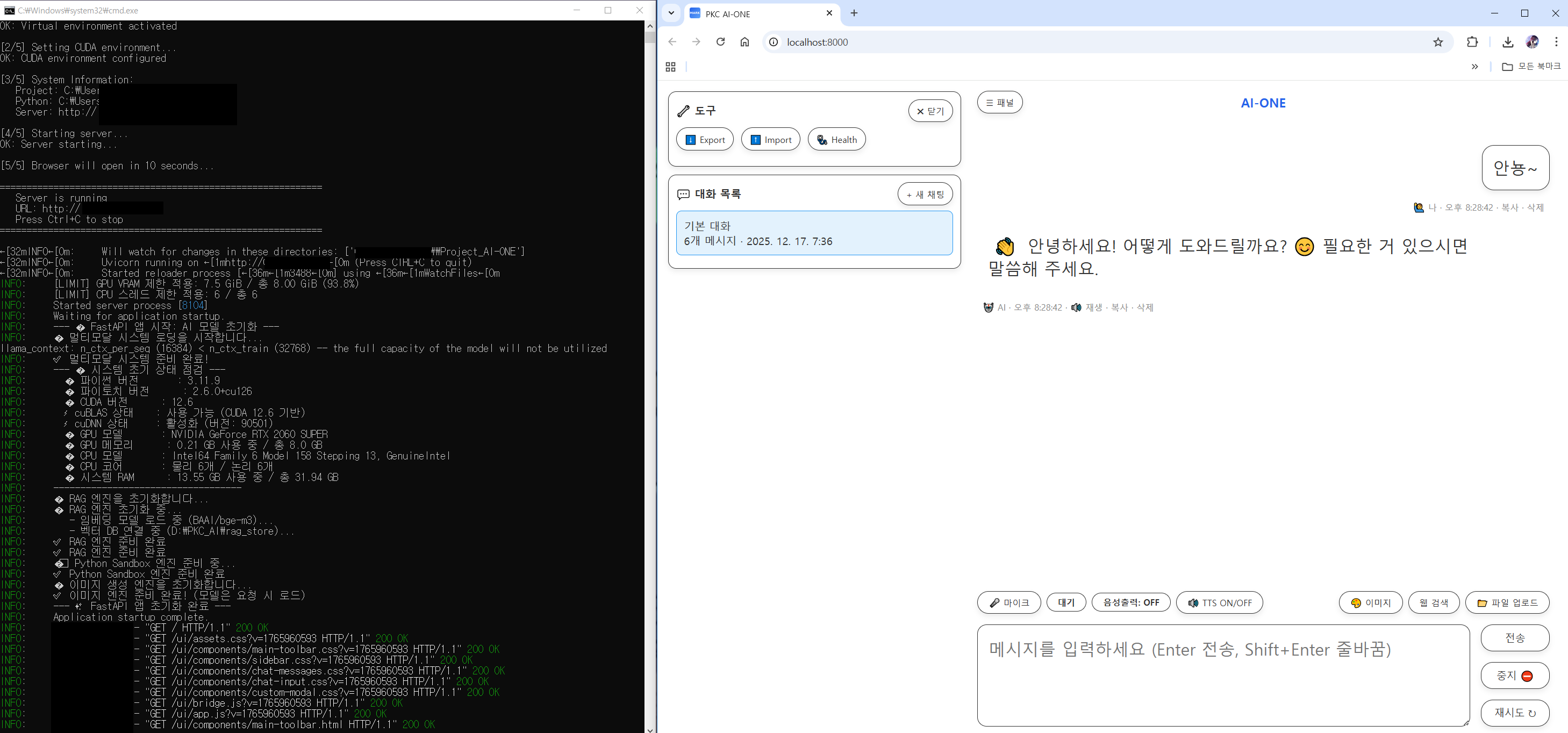
Task: Click 재생 speaker icon under AI message
Action: tap(1076, 308)
